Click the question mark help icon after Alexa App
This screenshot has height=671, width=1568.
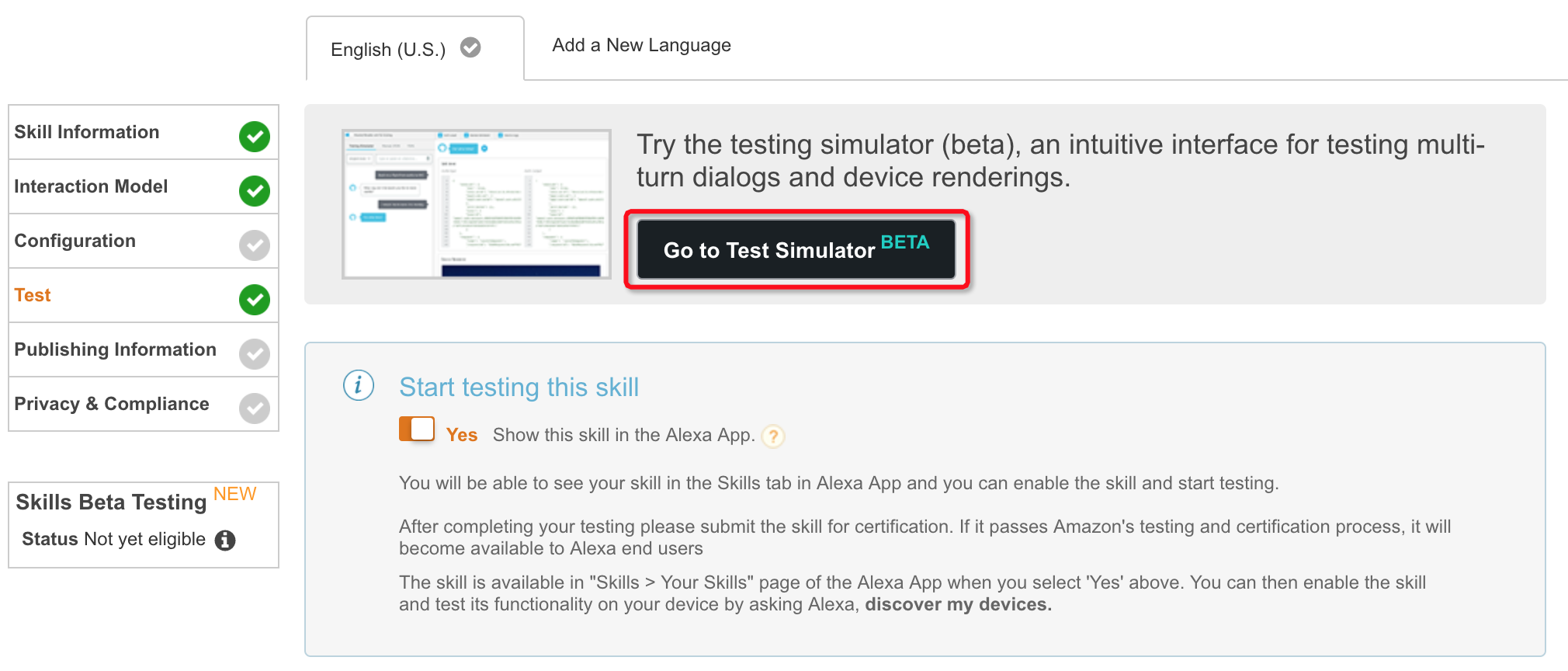(x=773, y=436)
